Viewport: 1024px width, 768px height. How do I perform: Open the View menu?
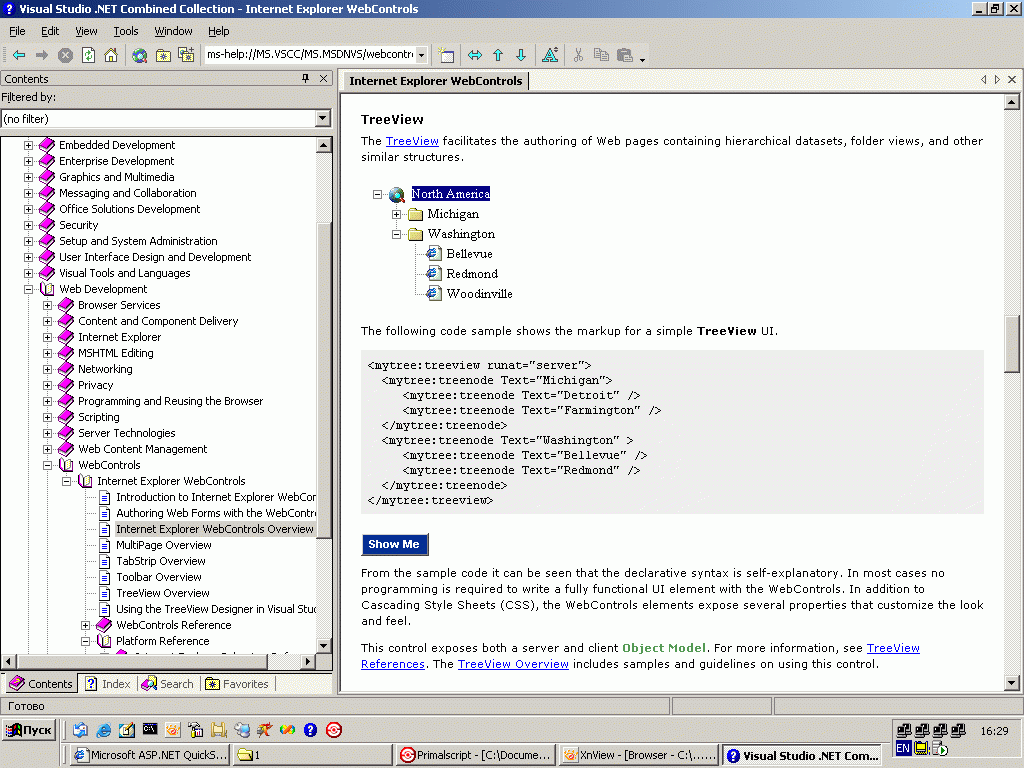click(86, 31)
